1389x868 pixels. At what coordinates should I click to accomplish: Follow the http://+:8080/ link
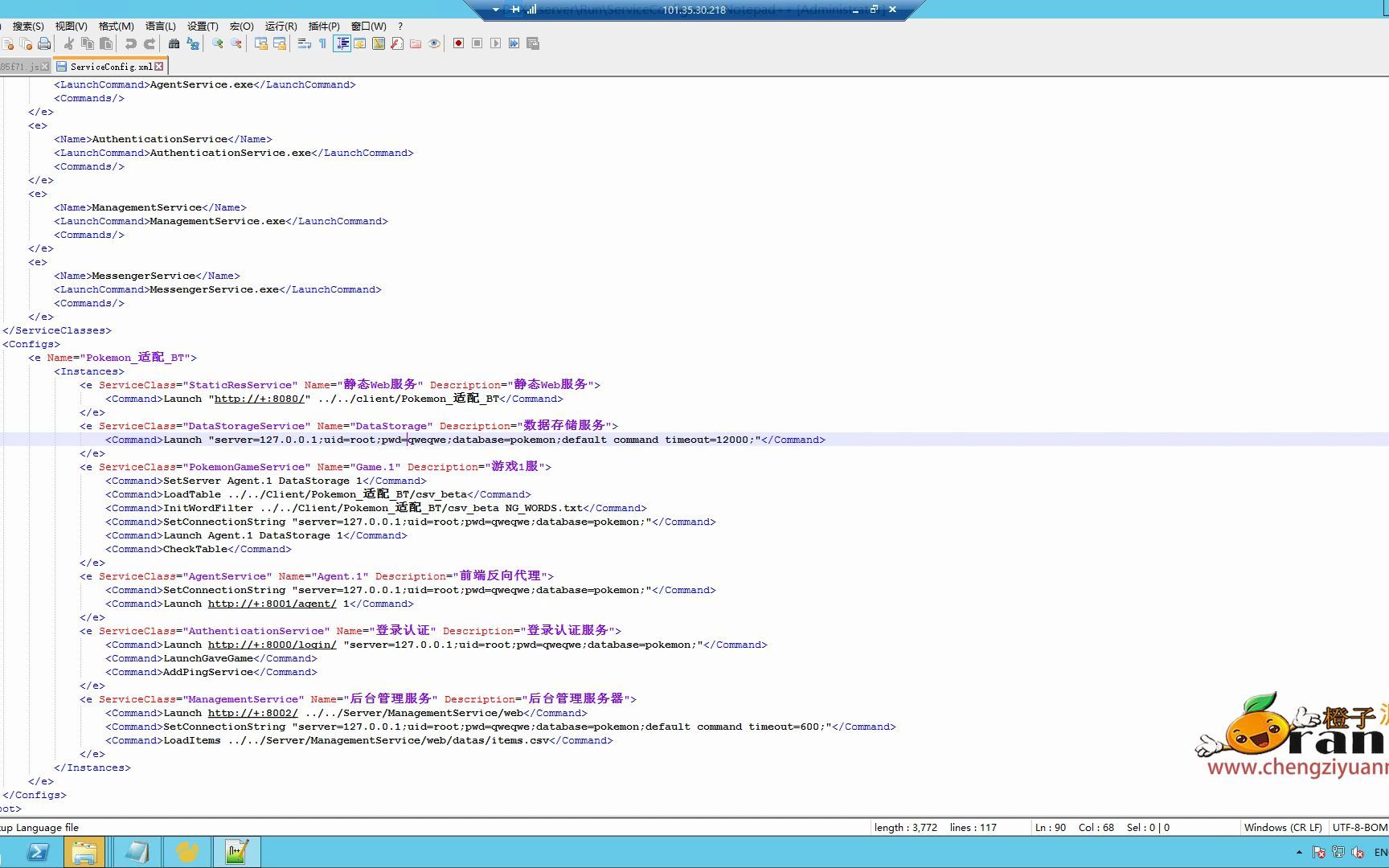point(260,399)
